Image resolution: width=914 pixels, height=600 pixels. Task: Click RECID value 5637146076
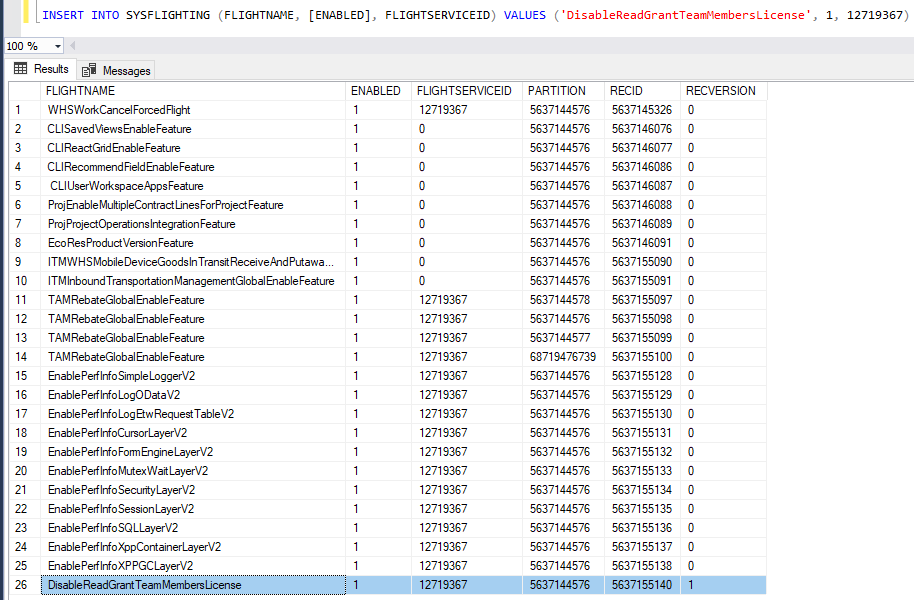click(642, 129)
